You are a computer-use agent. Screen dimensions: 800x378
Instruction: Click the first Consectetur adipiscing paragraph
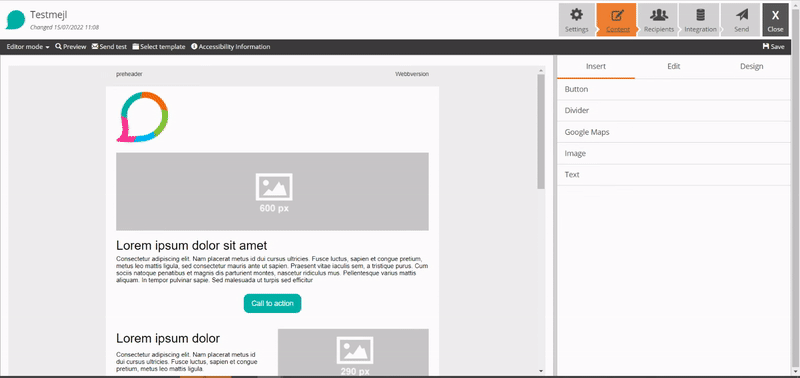tap(272, 269)
